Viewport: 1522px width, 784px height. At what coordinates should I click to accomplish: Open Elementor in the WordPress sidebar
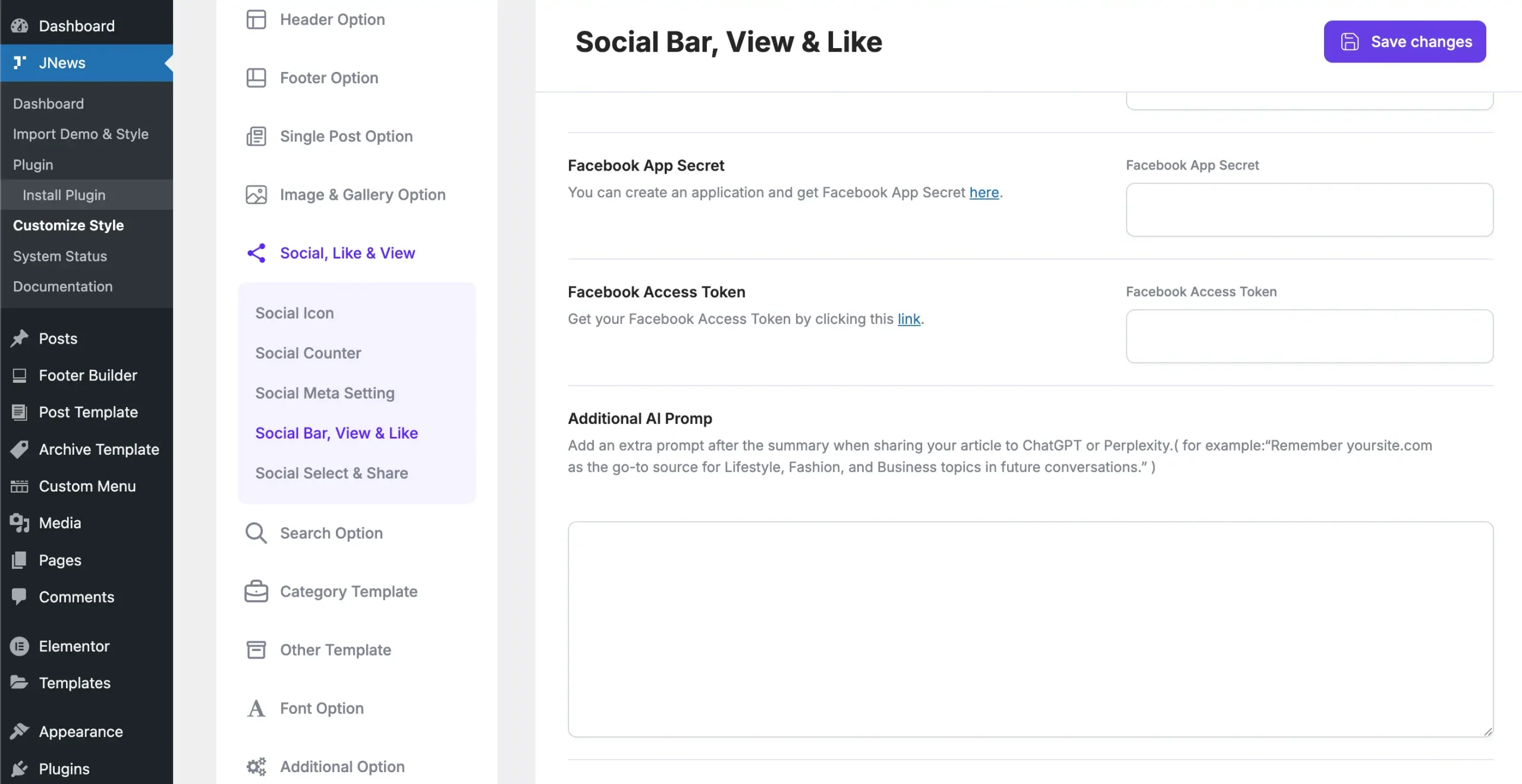[x=74, y=646]
